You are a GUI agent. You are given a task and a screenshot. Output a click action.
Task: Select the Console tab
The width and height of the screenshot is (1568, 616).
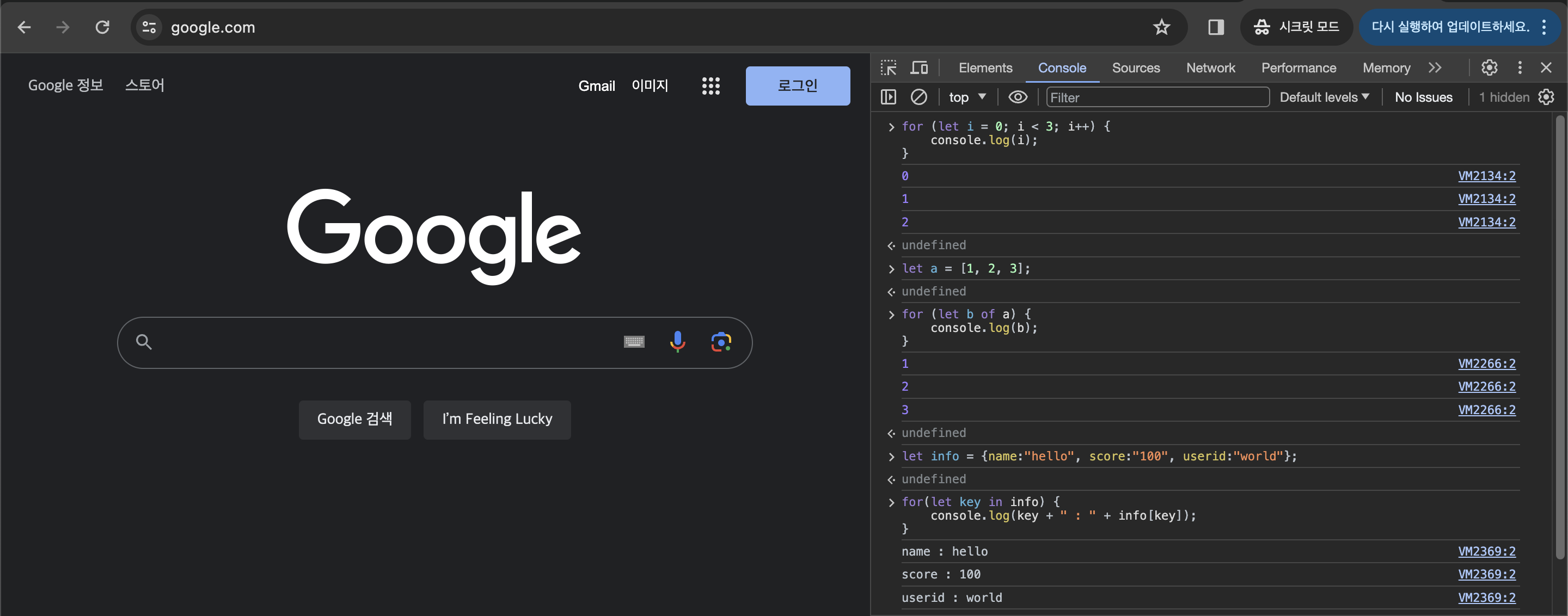1062,68
